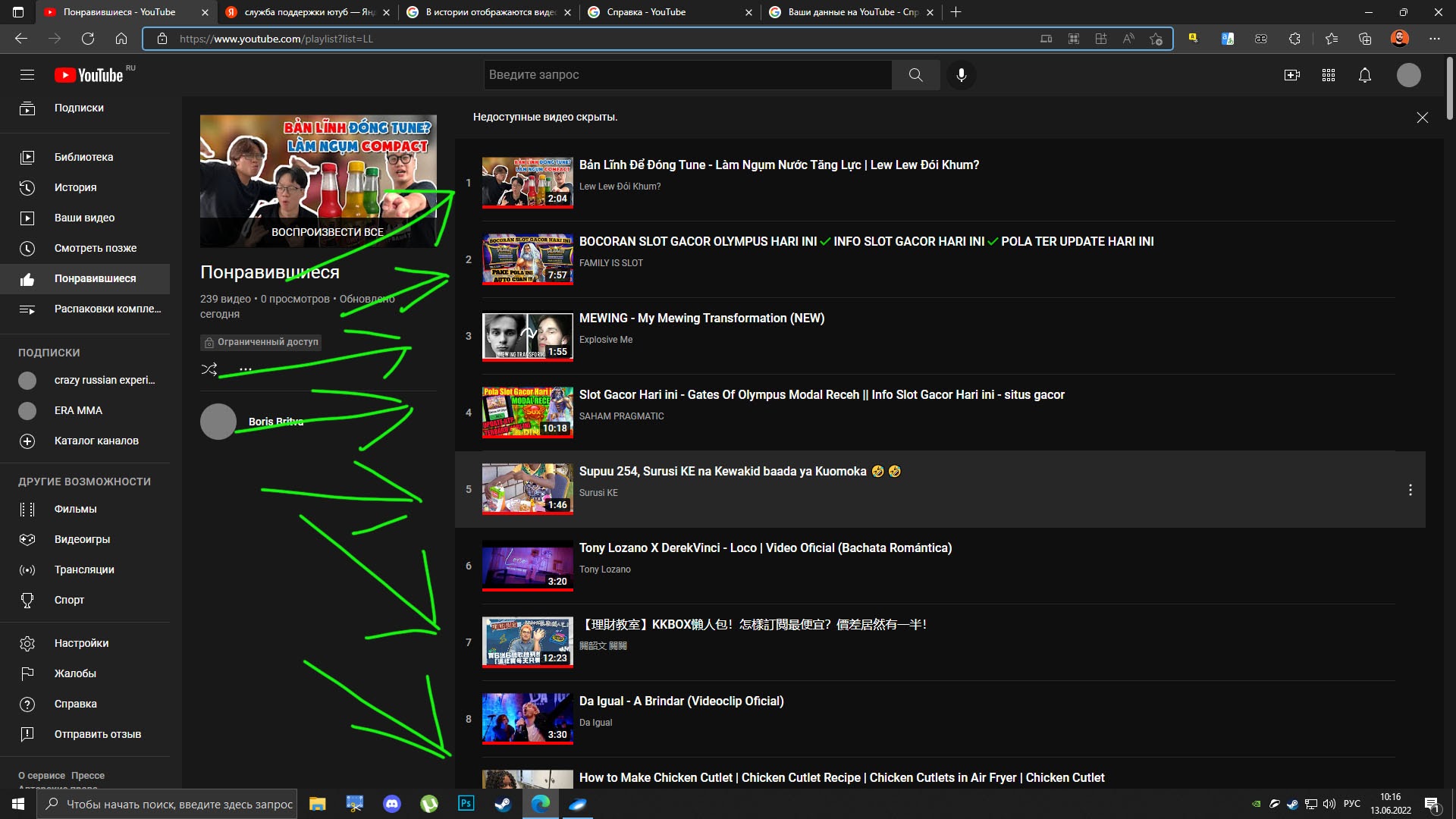This screenshot has width=1456, height=819.
Task: Go to the browser home page
Action: pyautogui.click(x=121, y=39)
